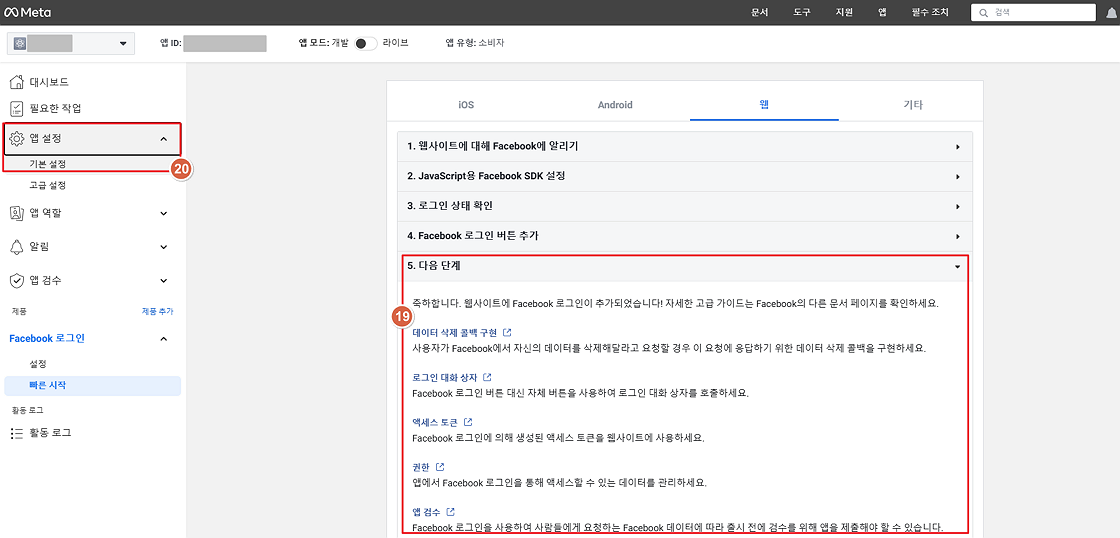Select 빠른 시작 in sidebar
The height and width of the screenshot is (538, 1120).
(92, 386)
